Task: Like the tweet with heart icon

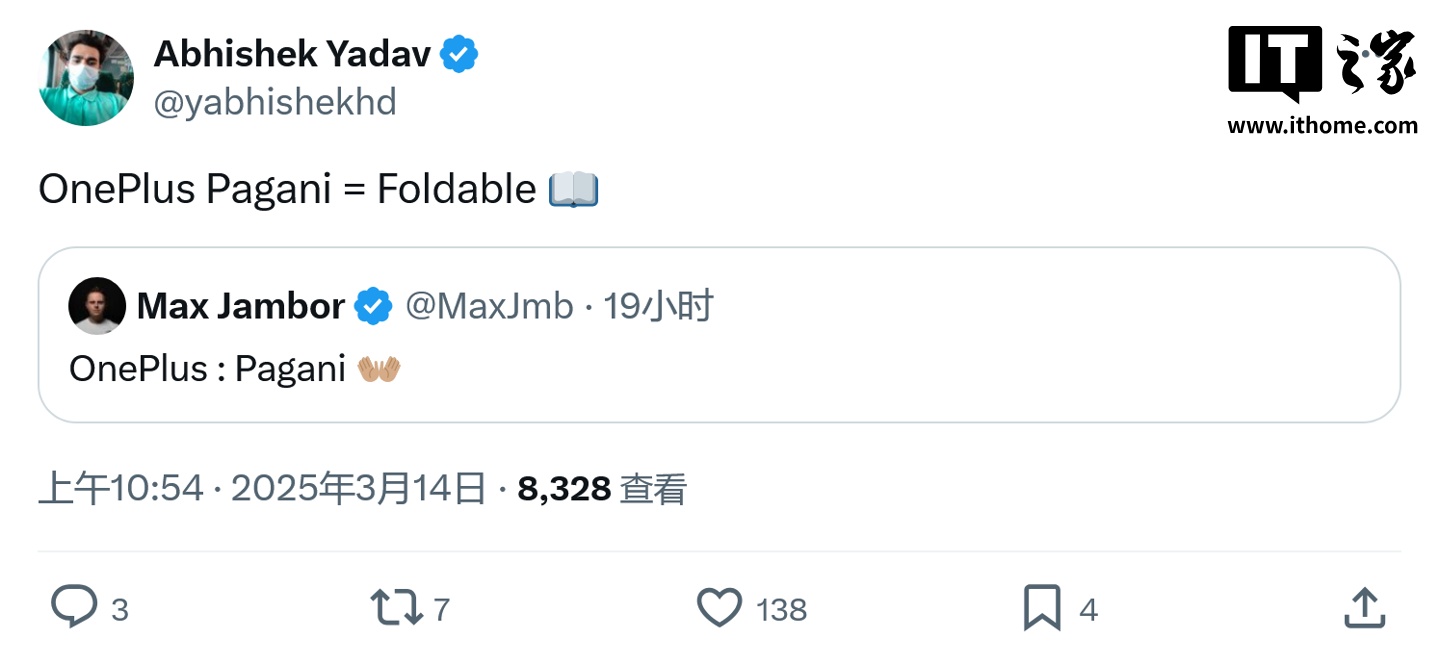Action: (x=719, y=608)
